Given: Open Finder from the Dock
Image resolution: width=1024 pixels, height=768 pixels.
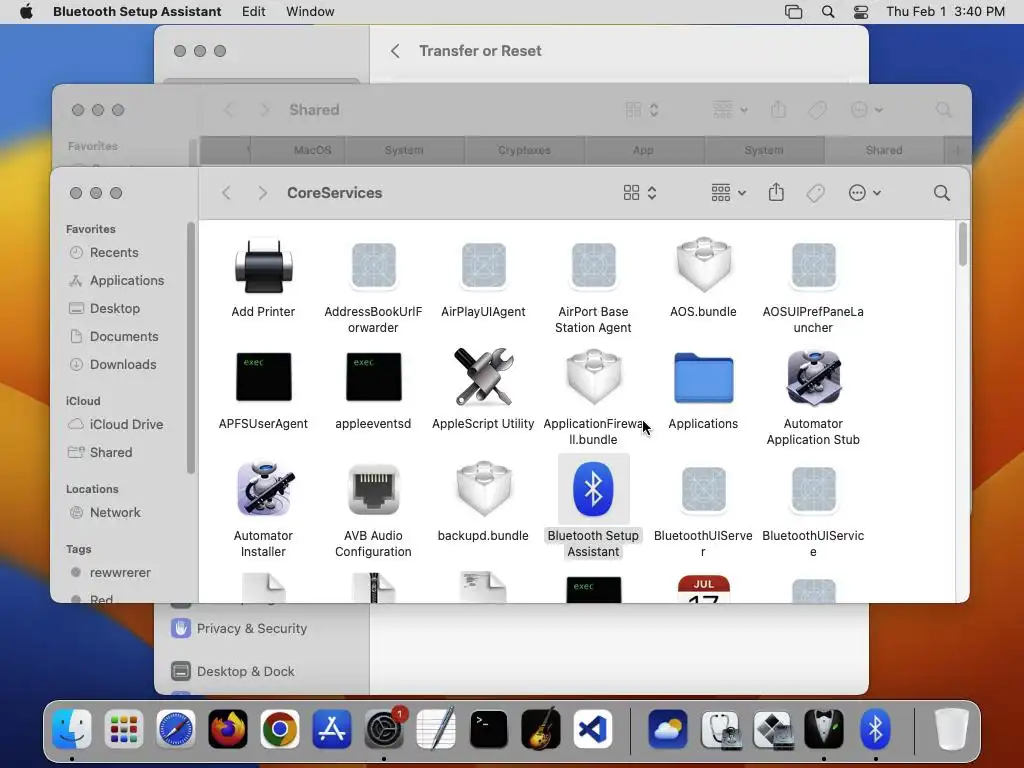Looking at the screenshot, I should 71,729.
